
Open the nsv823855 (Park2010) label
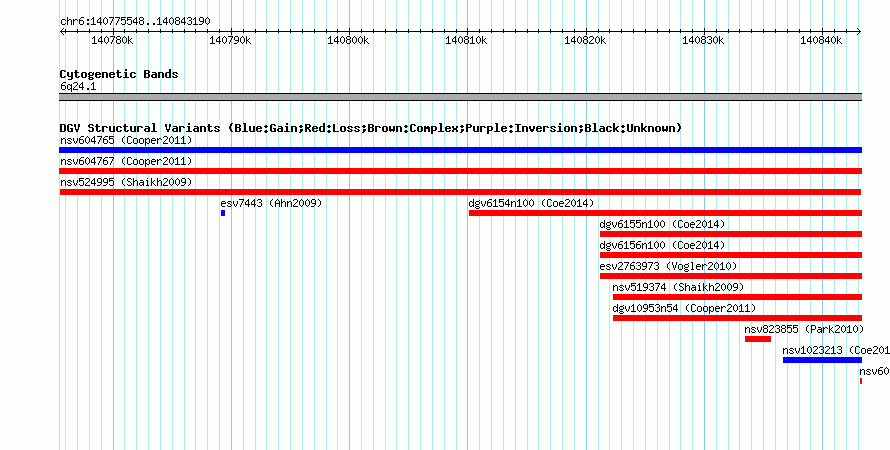(x=804, y=329)
